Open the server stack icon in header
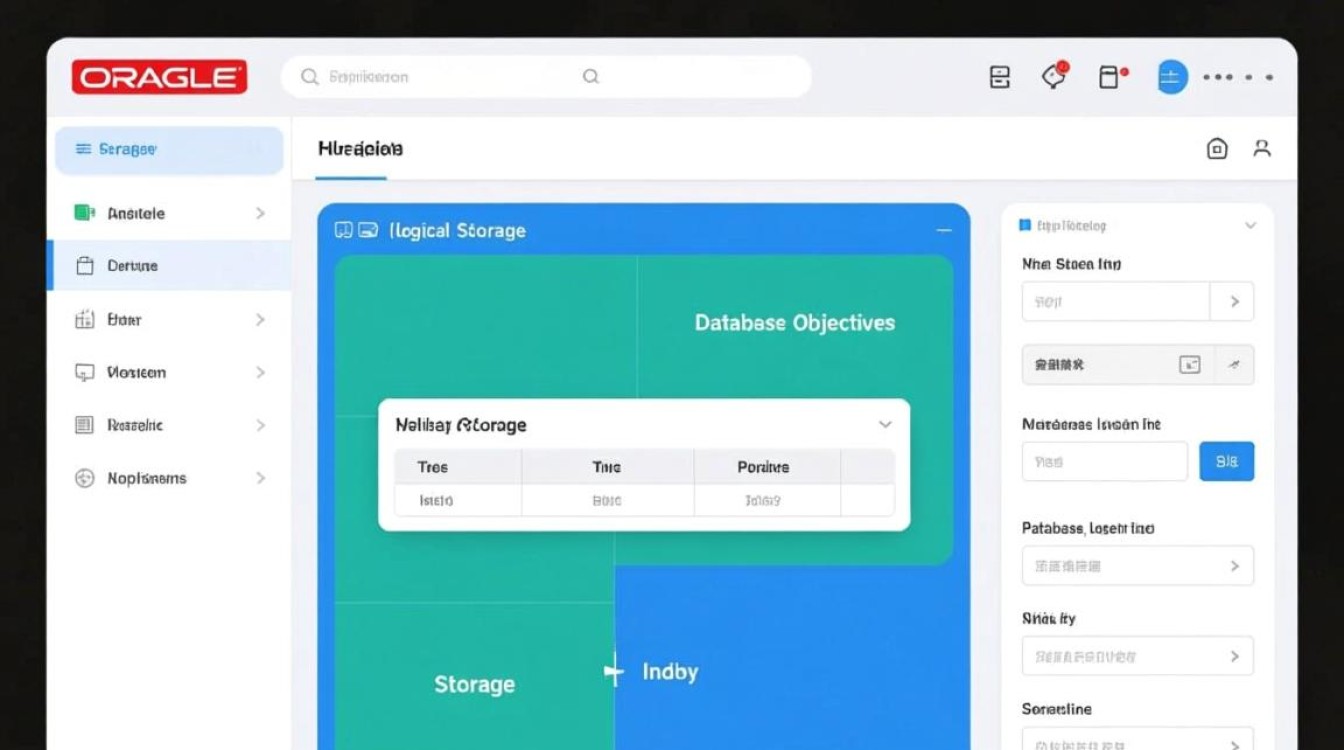This screenshot has width=1344, height=750. click(1000, 77)
